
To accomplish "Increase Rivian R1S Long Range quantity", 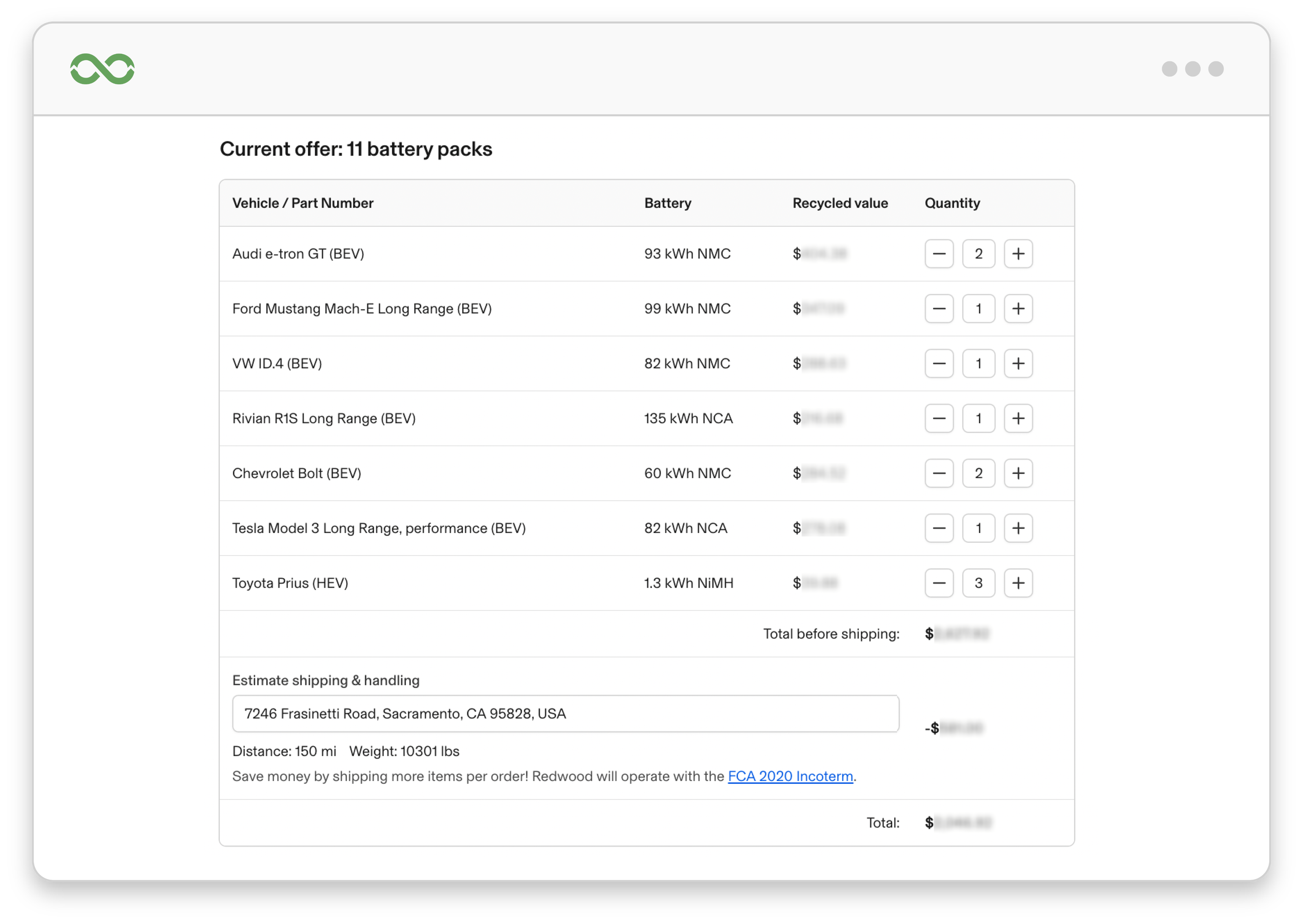I will [x=1018, y=418].
